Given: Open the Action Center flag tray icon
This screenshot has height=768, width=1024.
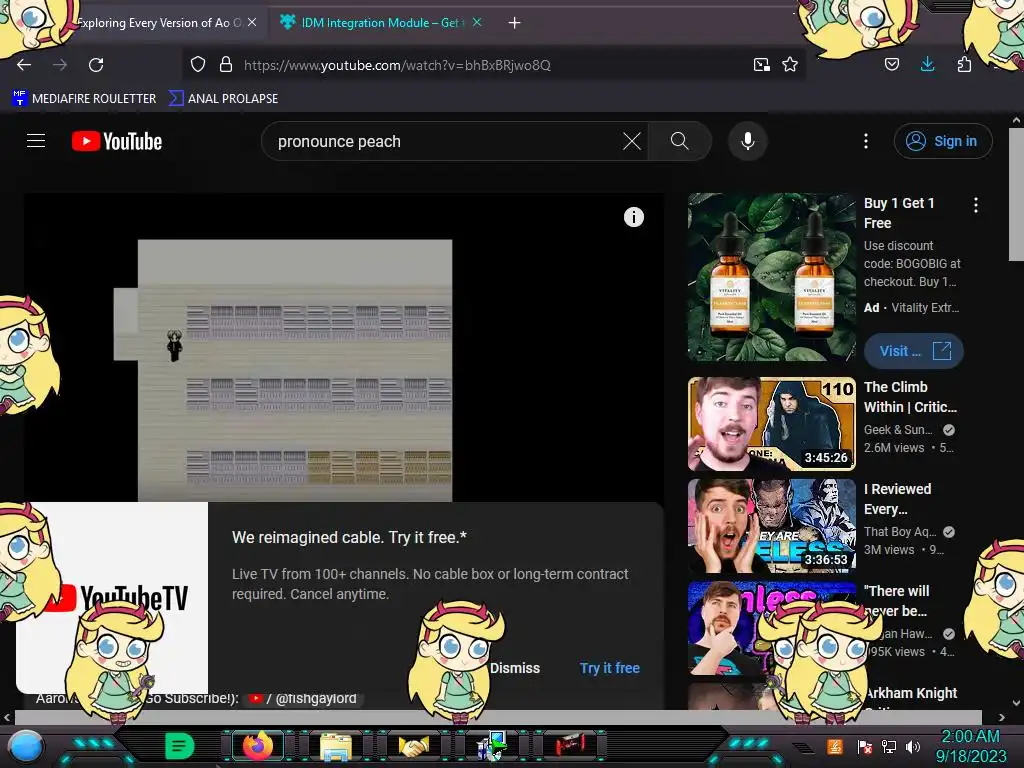Looking at the screenshot, I should coord(864,746).
